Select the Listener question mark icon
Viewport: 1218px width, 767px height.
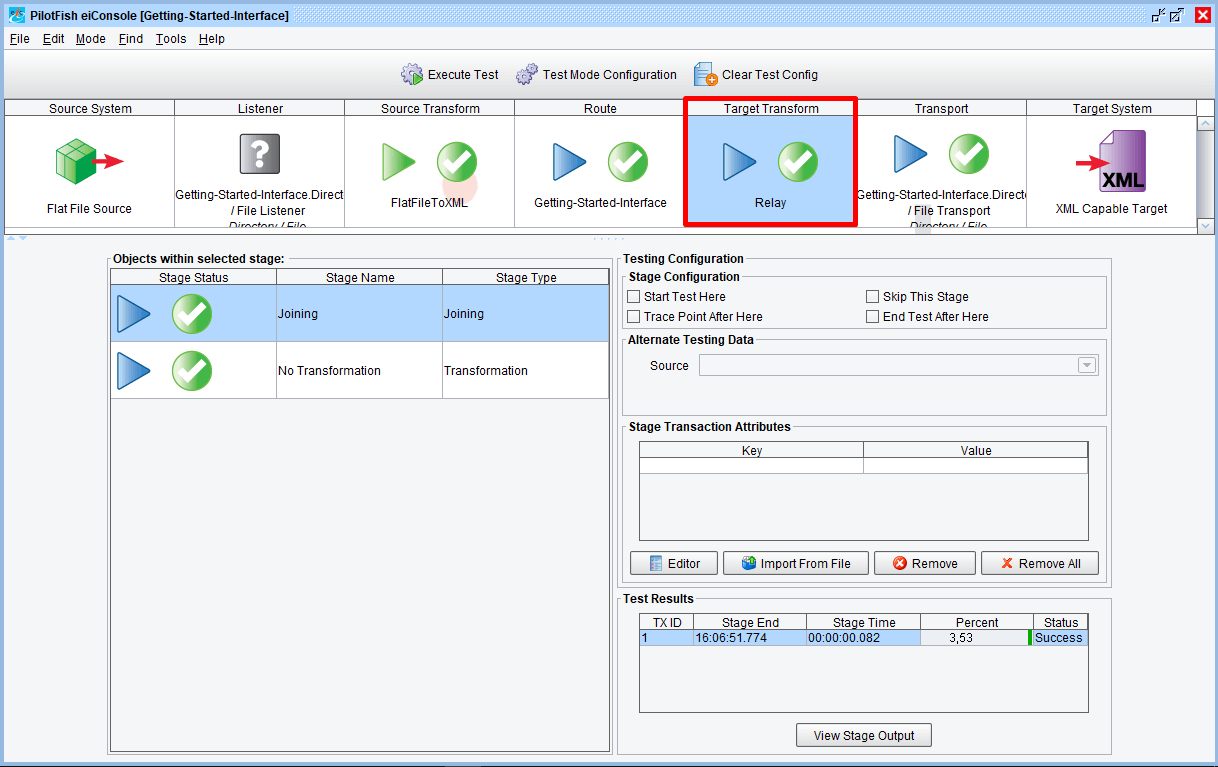[x=260, y=154]
